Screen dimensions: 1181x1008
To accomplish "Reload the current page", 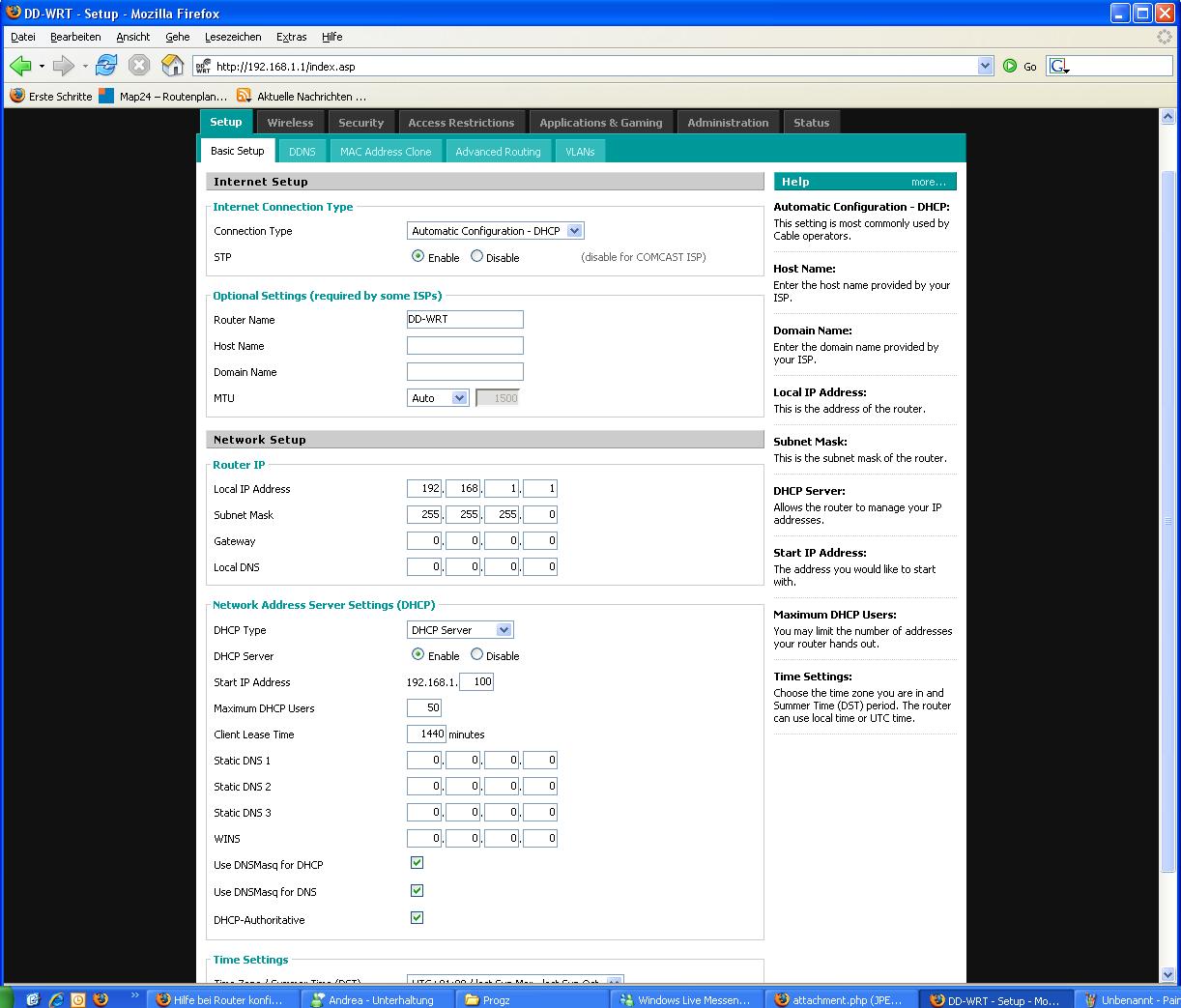I will pos(106,66).
